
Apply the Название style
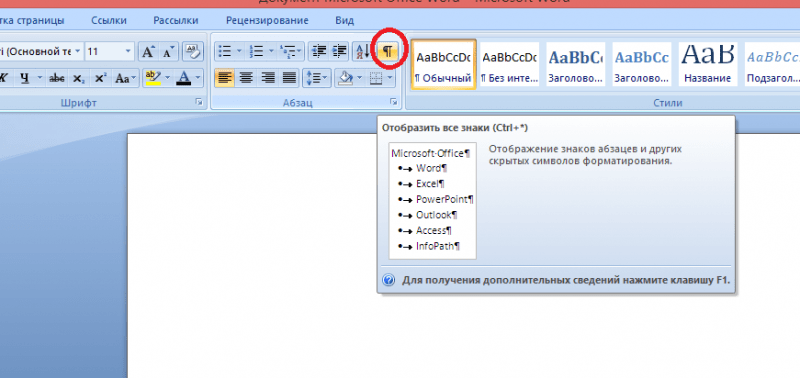(707, 64)
